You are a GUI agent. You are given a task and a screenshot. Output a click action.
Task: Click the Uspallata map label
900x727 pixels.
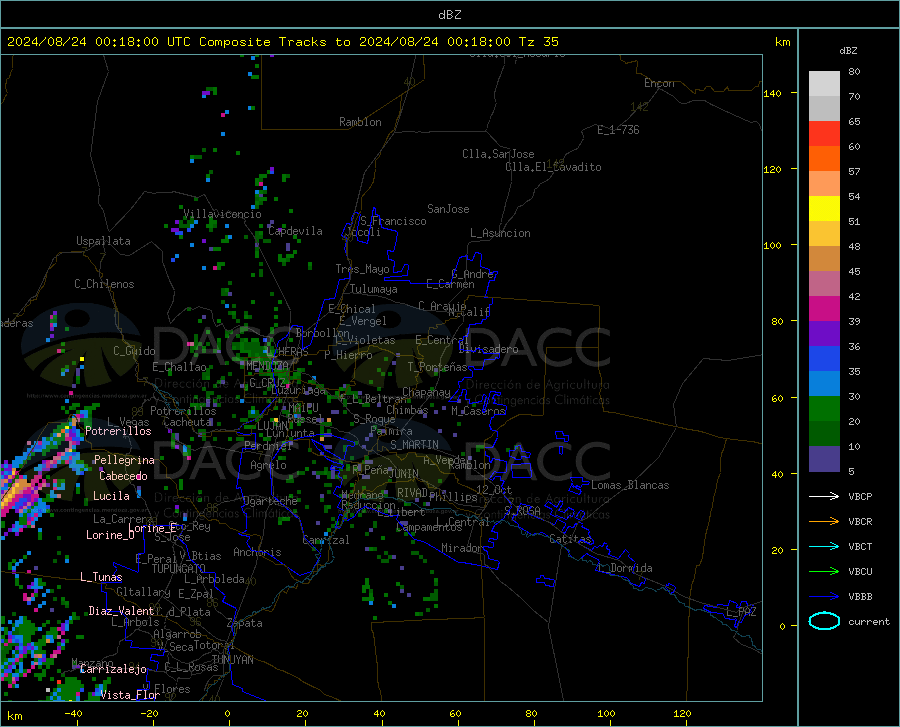(103, 241)
